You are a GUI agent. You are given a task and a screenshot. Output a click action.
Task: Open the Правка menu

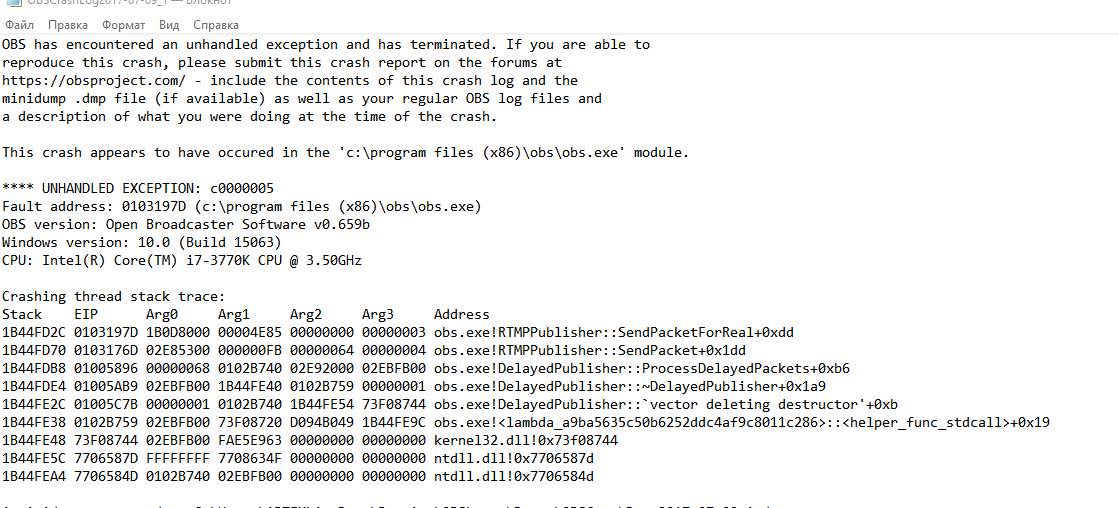(68, 25)
